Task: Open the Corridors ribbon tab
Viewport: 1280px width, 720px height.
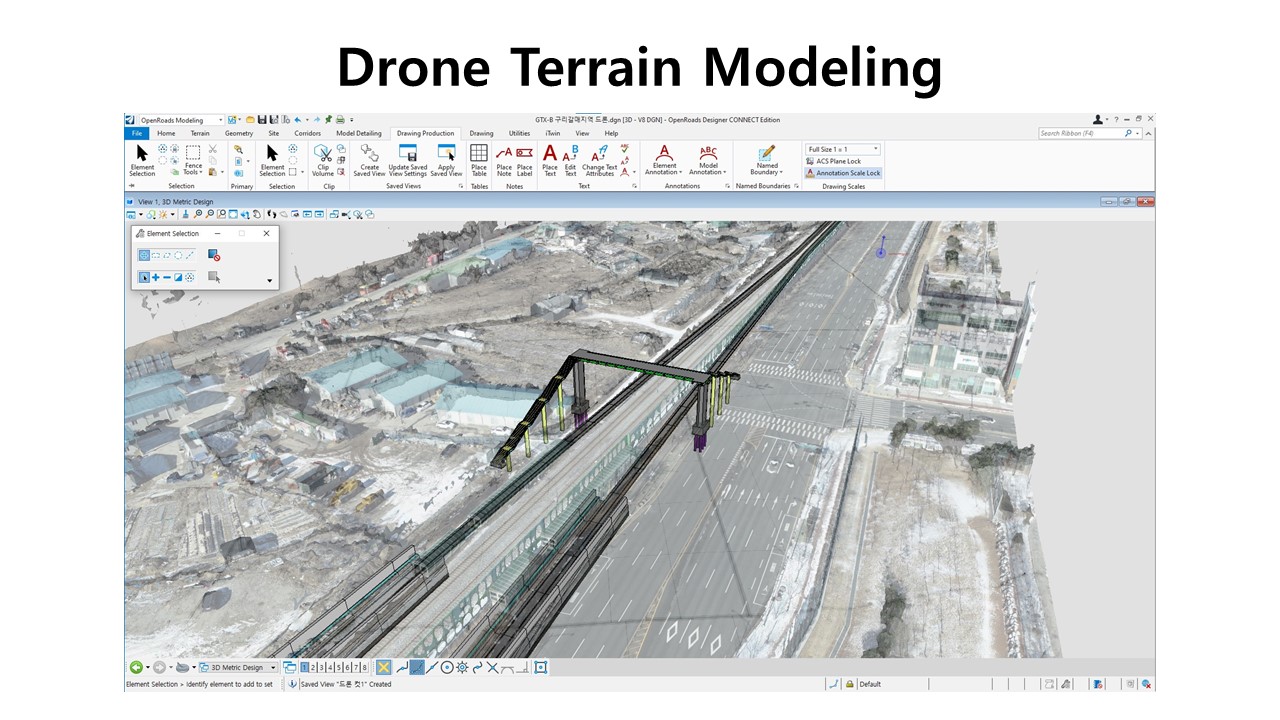Action: pyautogui.click(x=307, y=133)
